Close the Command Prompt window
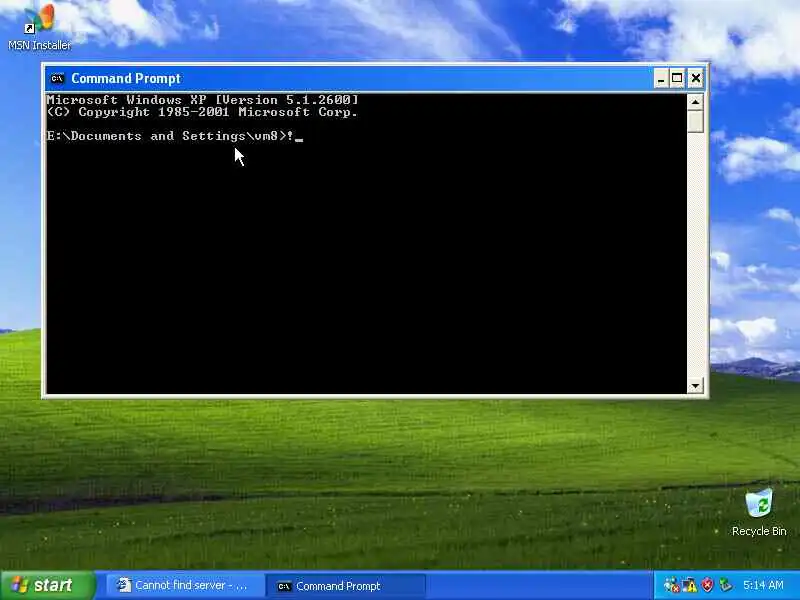800x600 pixels. tap(695, 79)
